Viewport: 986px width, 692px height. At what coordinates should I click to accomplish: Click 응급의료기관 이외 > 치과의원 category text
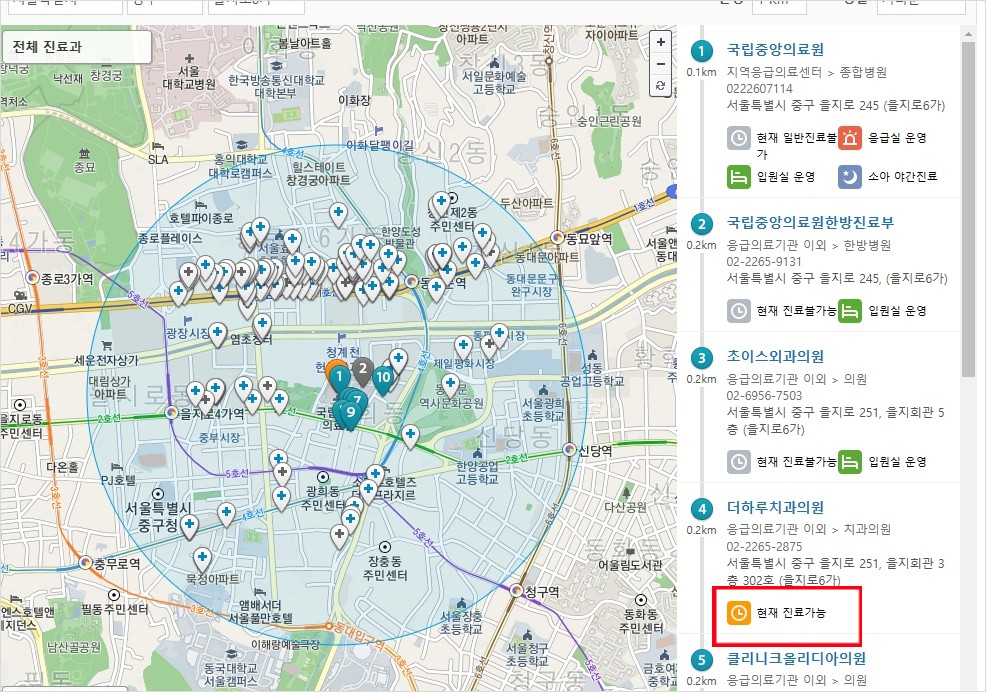tap(809, 530)
